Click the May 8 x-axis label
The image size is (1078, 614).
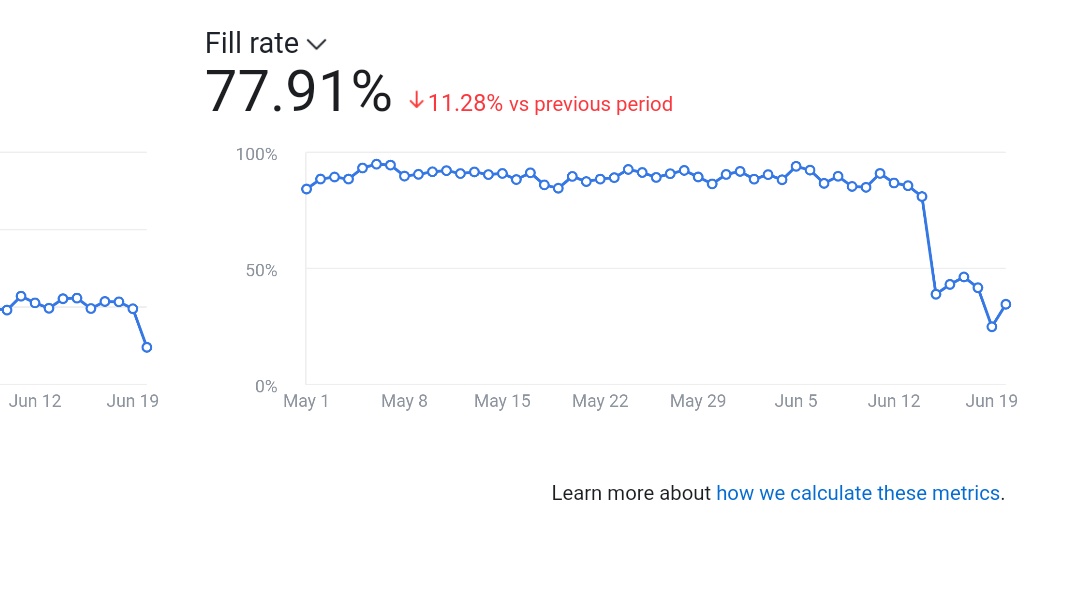pyautogui.click(x=404, y=401)
